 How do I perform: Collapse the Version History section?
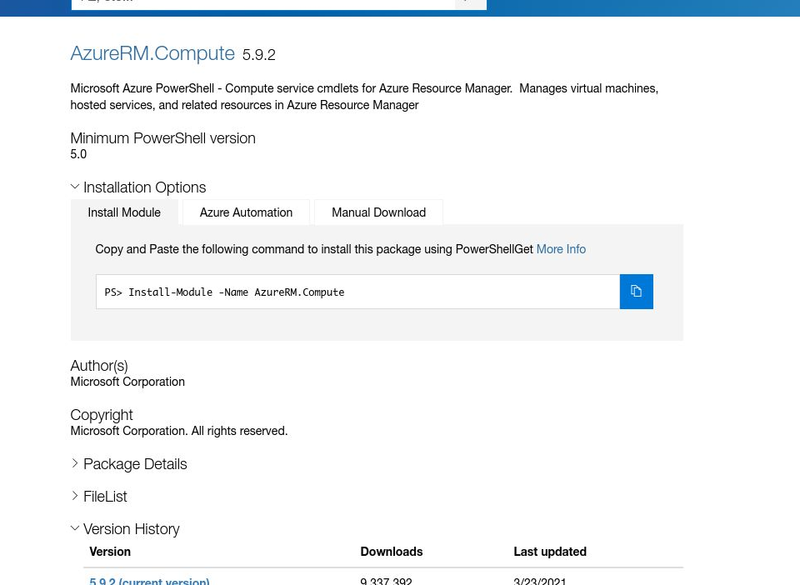[125, 529]
